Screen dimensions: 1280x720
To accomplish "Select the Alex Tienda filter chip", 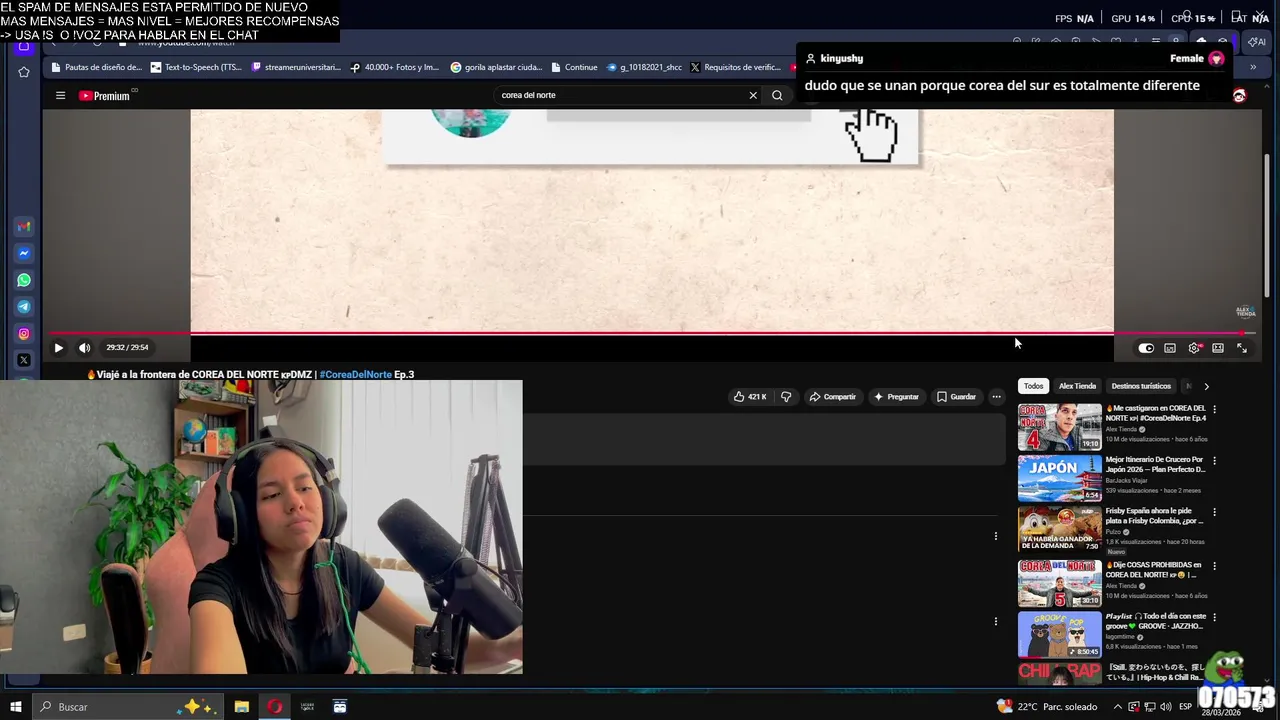I will coord(1077,386).
